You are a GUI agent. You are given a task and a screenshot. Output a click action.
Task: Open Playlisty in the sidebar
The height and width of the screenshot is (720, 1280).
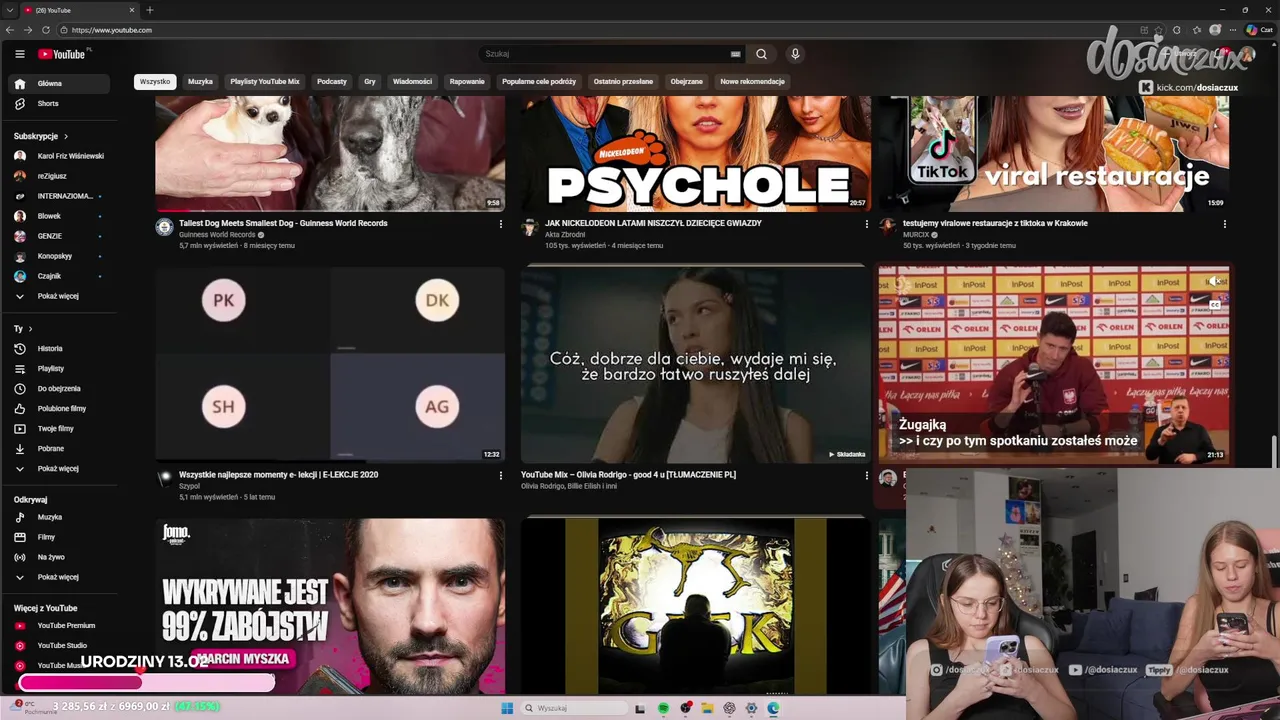pos(59,369)
